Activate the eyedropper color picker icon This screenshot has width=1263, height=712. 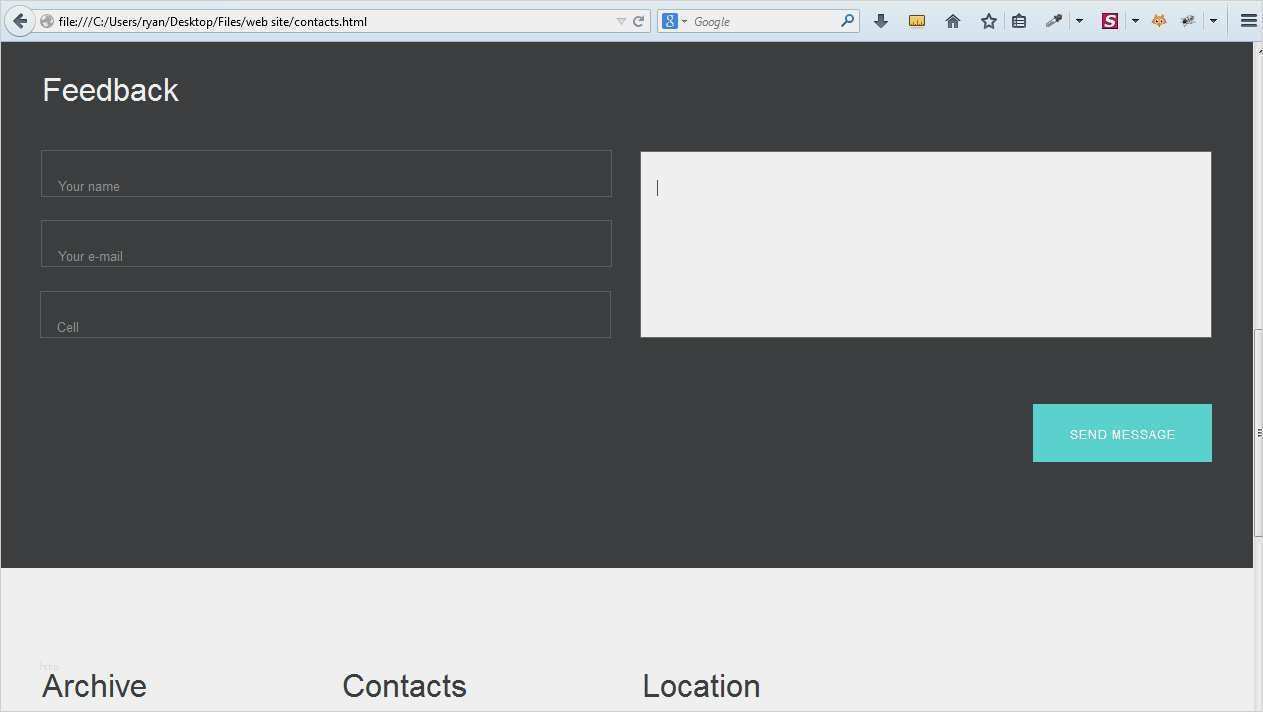pos(1054,21)
